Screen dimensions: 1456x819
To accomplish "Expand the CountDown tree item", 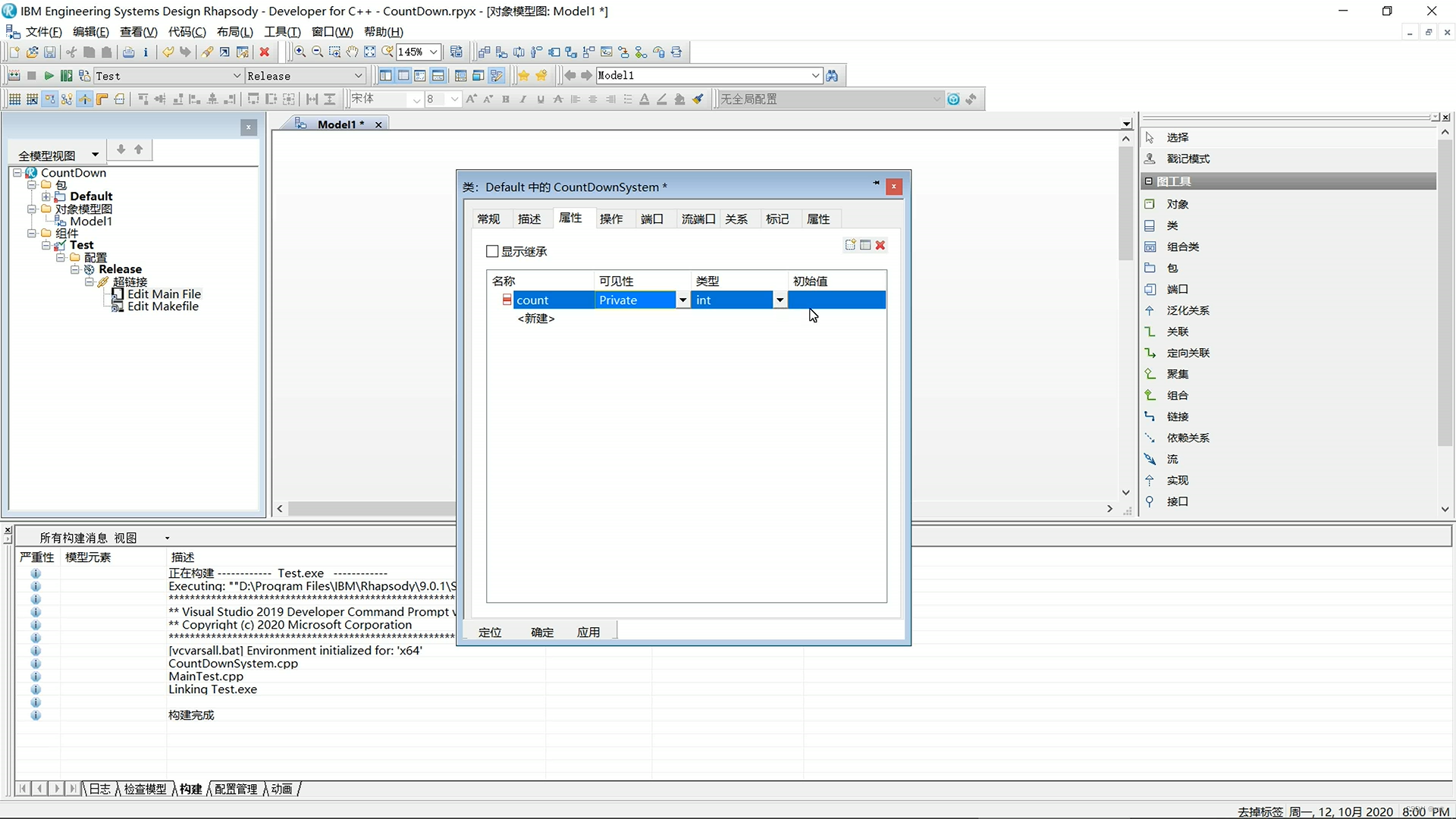I will pos(18,172).
